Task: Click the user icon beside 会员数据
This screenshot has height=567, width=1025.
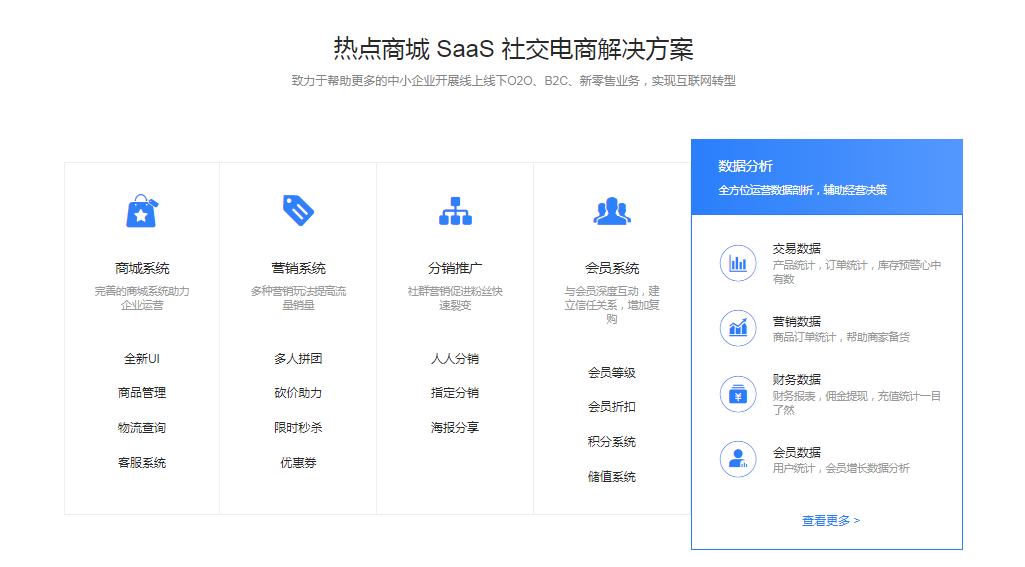Action: pos(738,459)
